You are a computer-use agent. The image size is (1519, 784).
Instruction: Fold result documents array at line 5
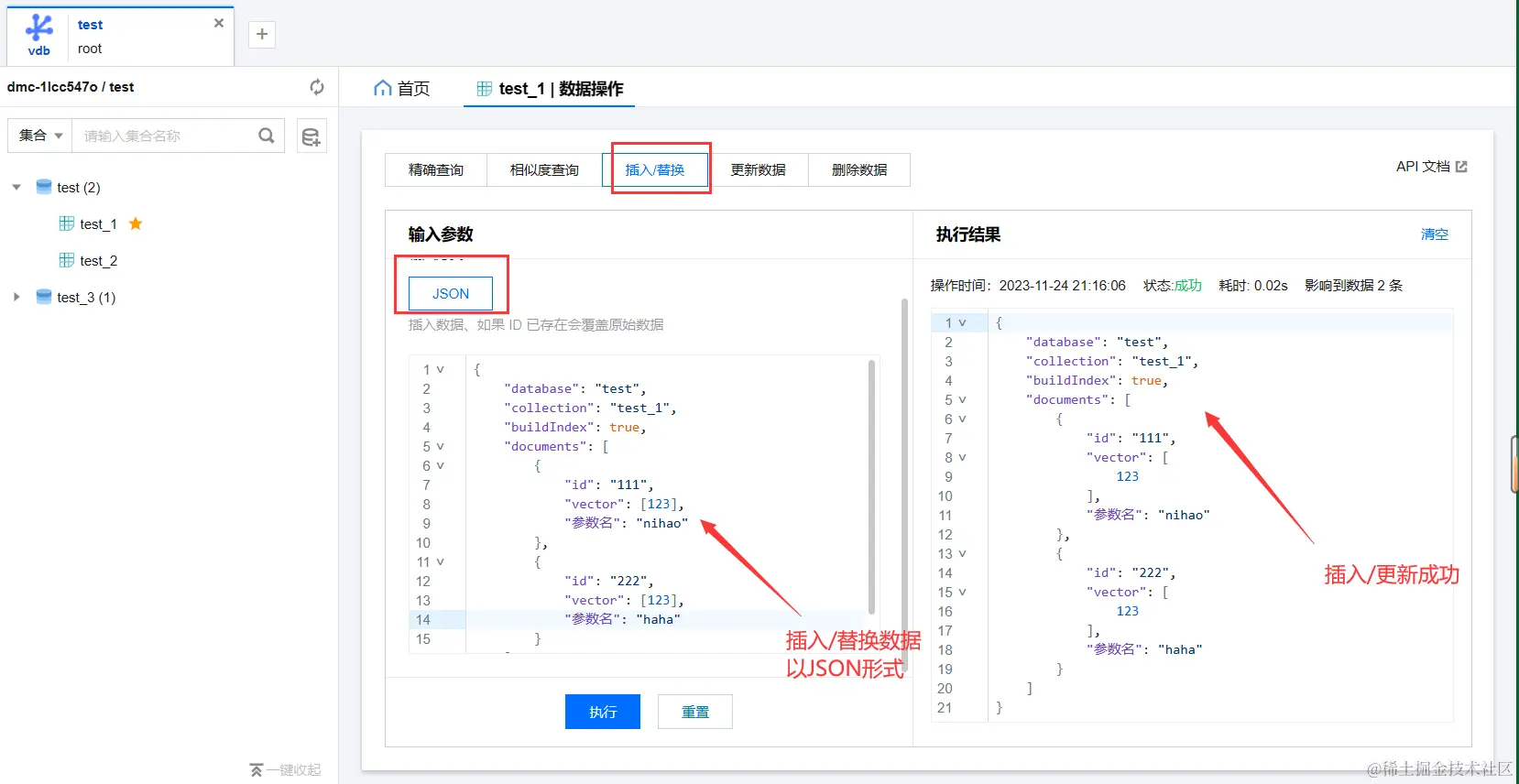tap(963, 400)
